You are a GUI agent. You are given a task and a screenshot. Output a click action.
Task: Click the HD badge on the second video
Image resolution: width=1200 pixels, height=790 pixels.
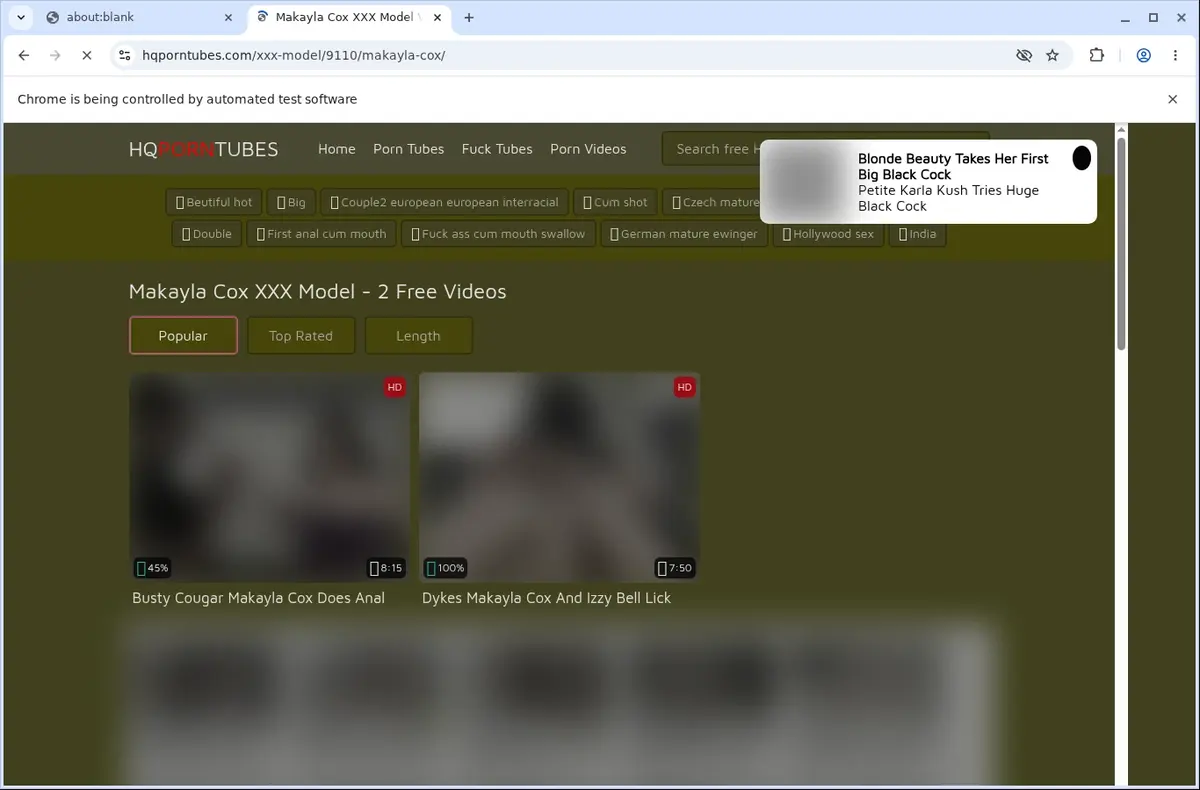coord(684,387)
